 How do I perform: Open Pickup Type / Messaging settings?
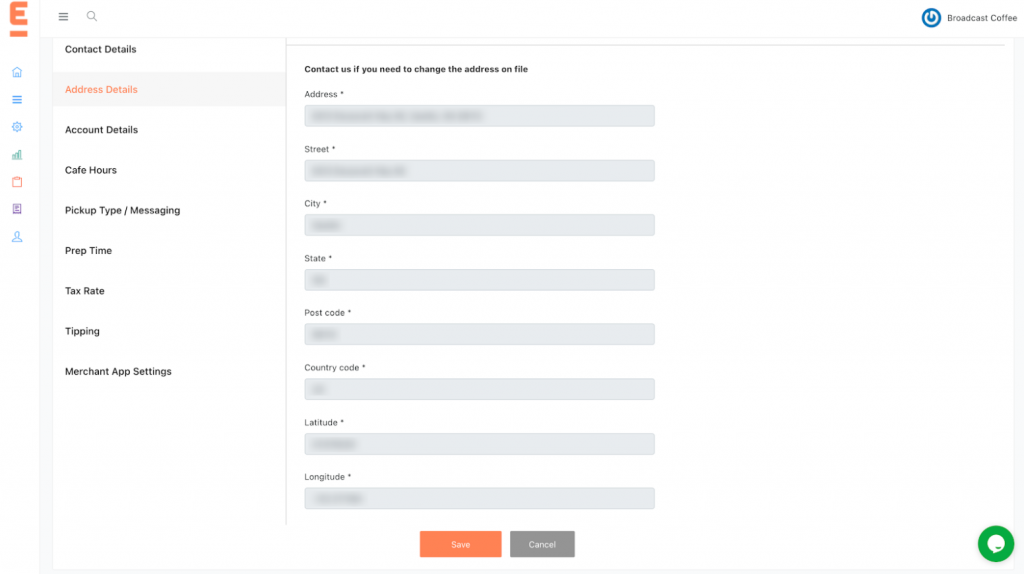coord(122,210)
